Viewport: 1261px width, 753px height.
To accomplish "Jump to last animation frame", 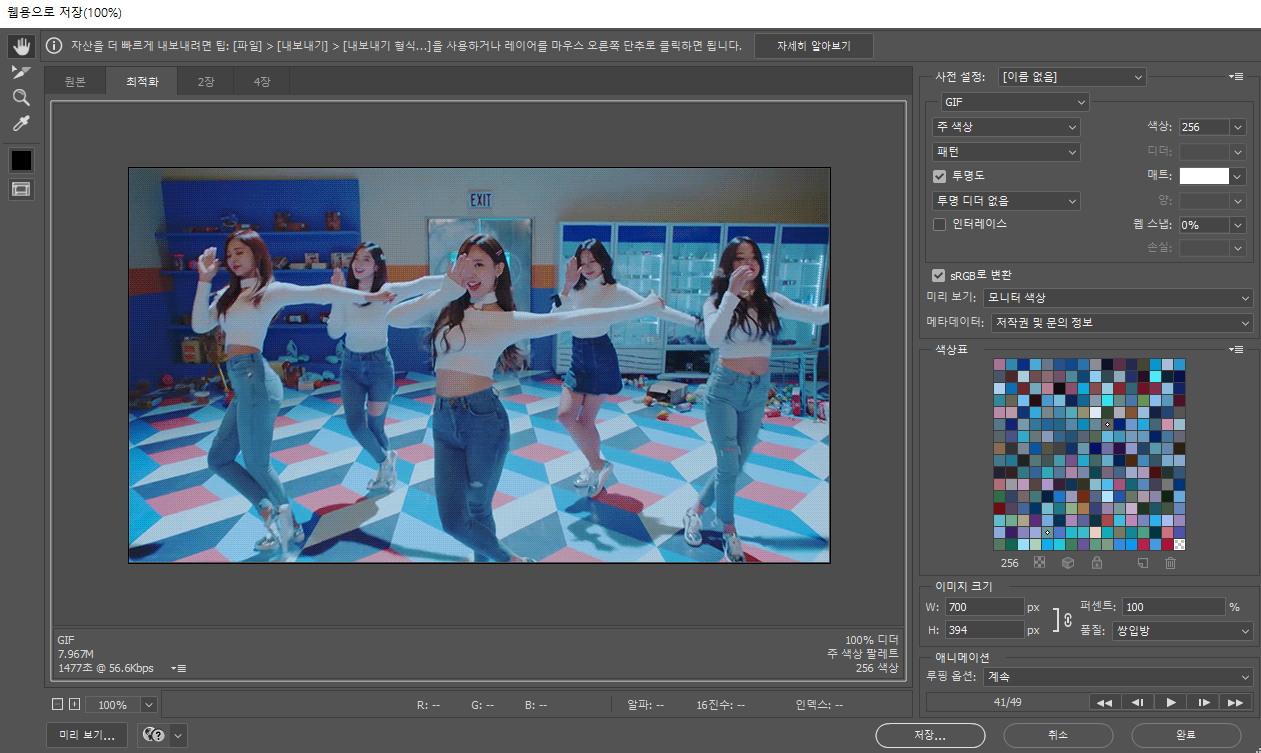I will point(1236,702).
